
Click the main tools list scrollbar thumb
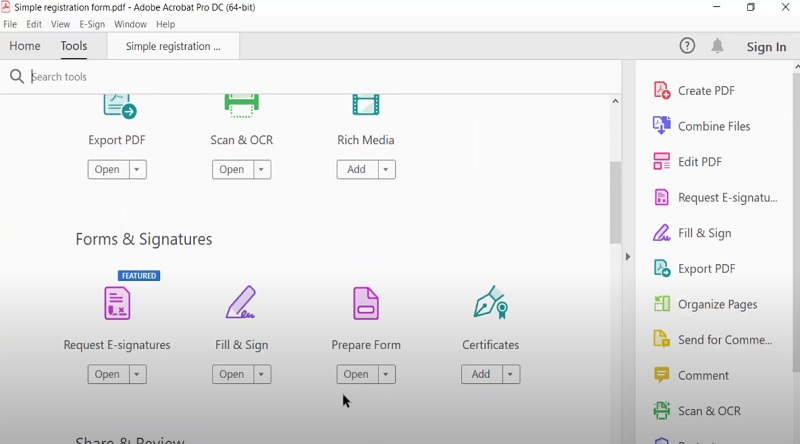pyautogui.click(x=615, y=202)
